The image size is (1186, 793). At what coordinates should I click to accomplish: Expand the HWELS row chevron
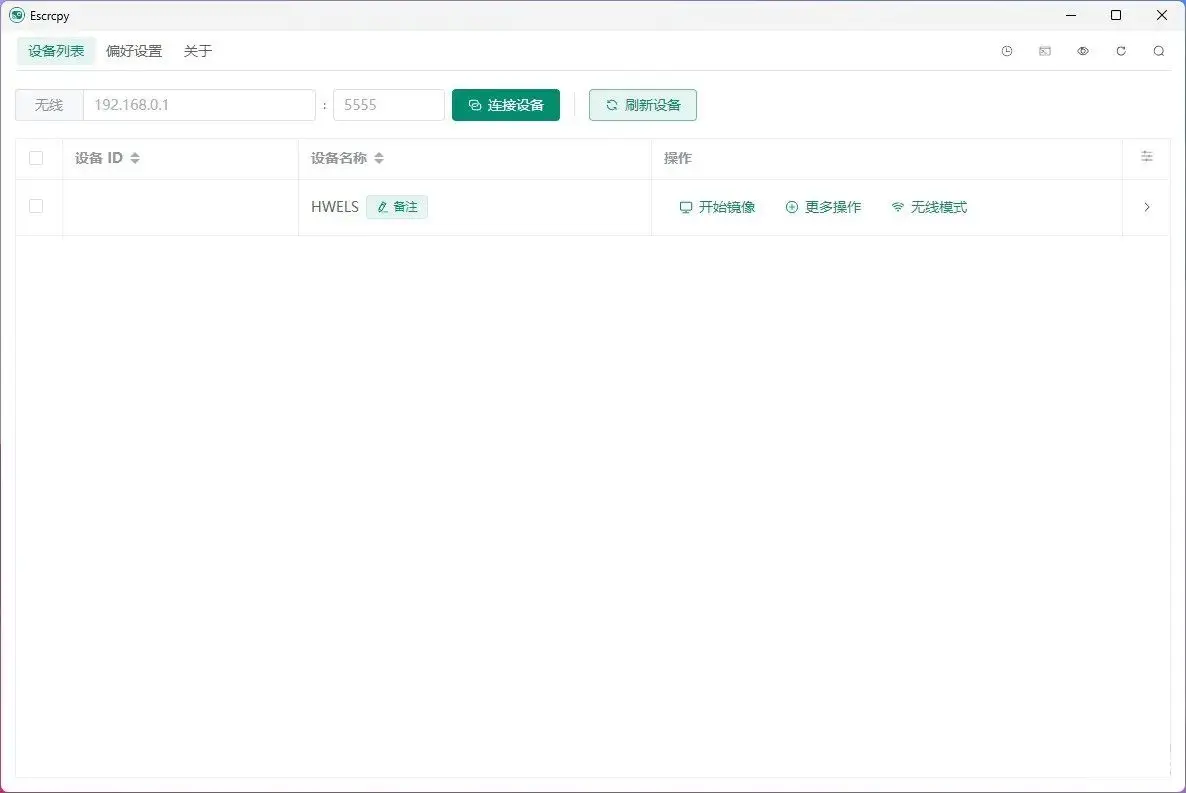1147,207
